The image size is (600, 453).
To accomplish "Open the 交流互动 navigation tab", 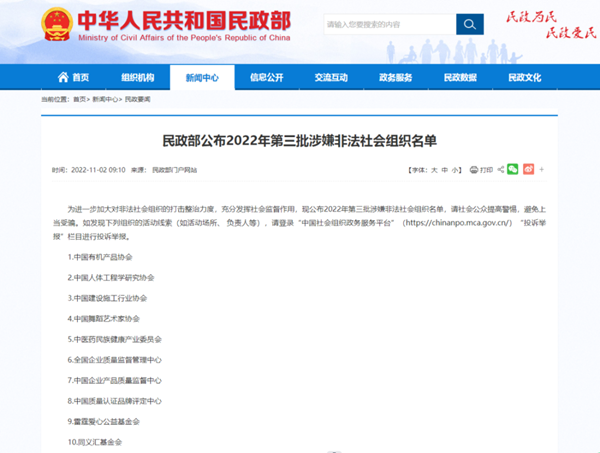I will pos(331,78).
